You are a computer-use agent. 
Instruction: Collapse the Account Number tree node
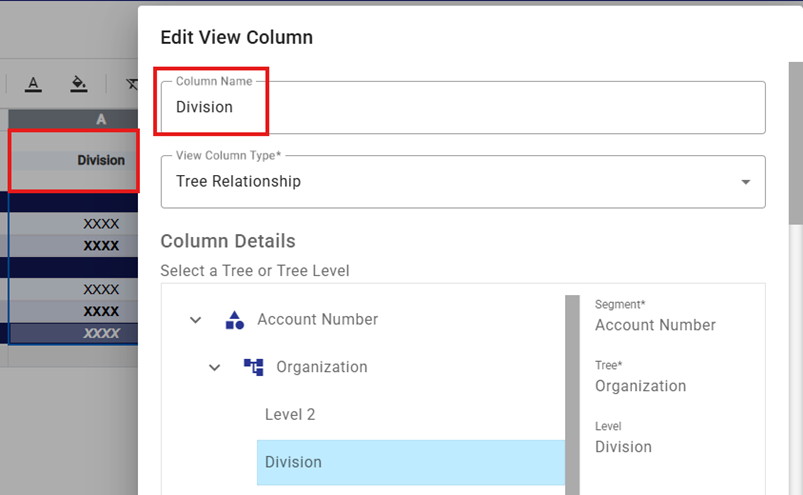point(195,320)
